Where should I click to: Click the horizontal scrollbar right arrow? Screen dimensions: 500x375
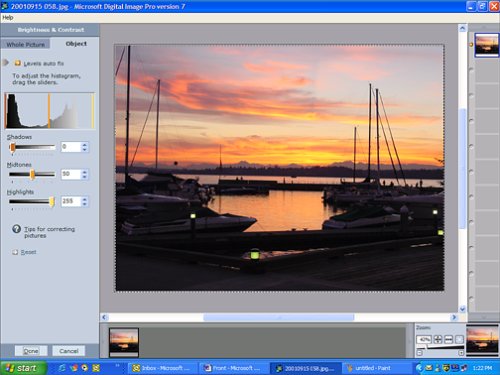(454, 317)
